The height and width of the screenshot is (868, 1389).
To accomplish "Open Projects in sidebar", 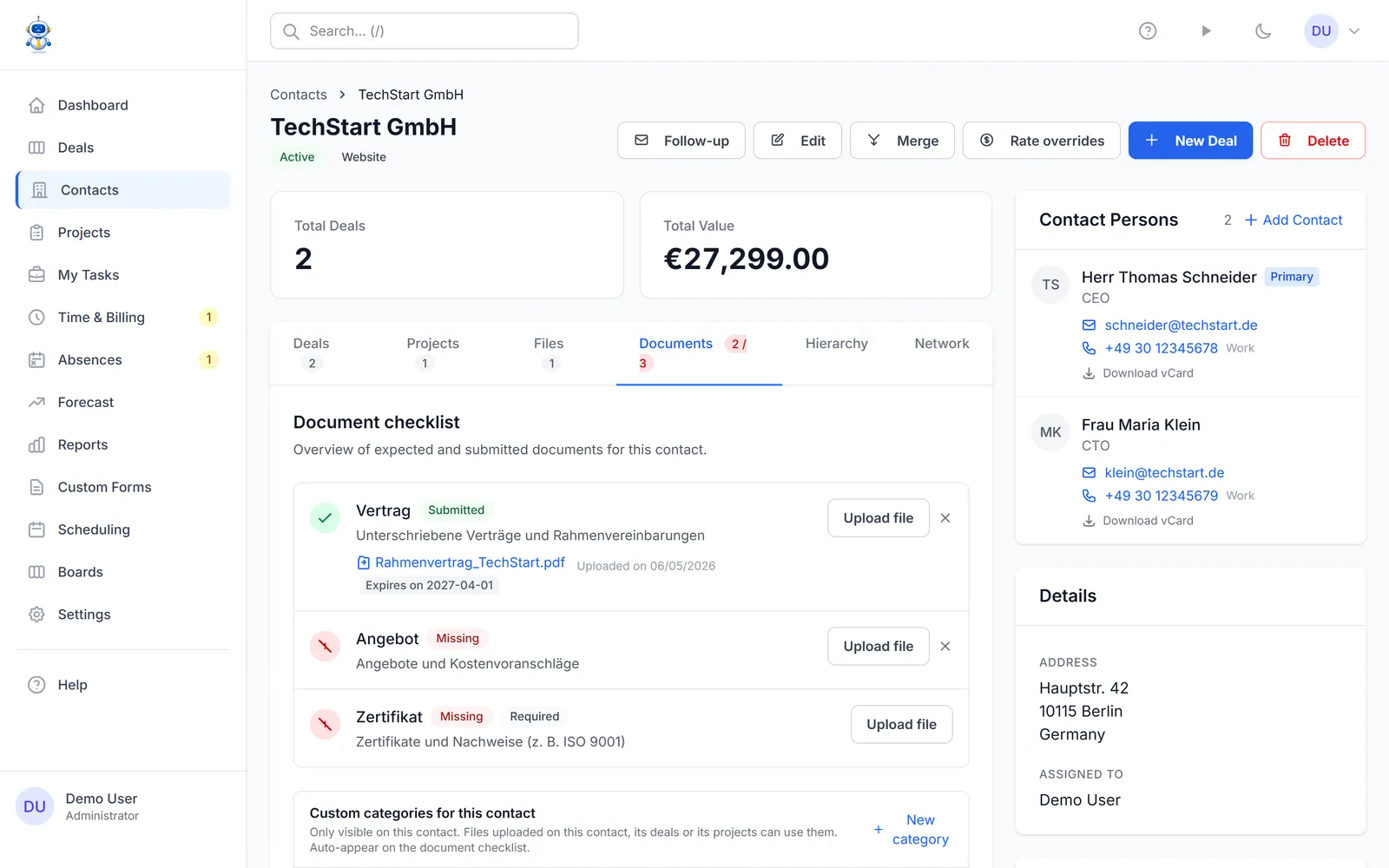I will coord(123,233).
